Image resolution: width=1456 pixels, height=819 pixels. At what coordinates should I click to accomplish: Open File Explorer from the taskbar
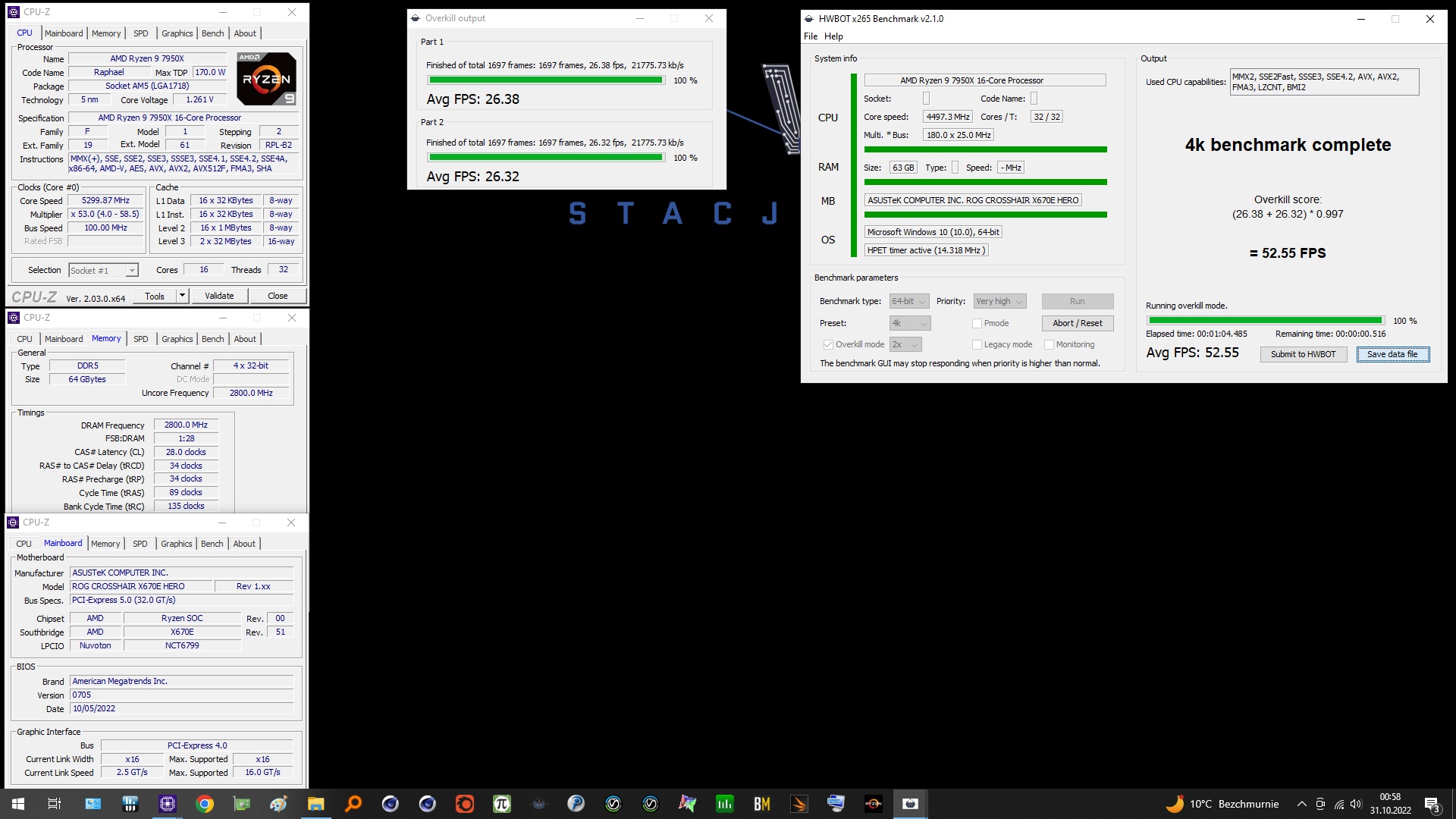point(316,804)
